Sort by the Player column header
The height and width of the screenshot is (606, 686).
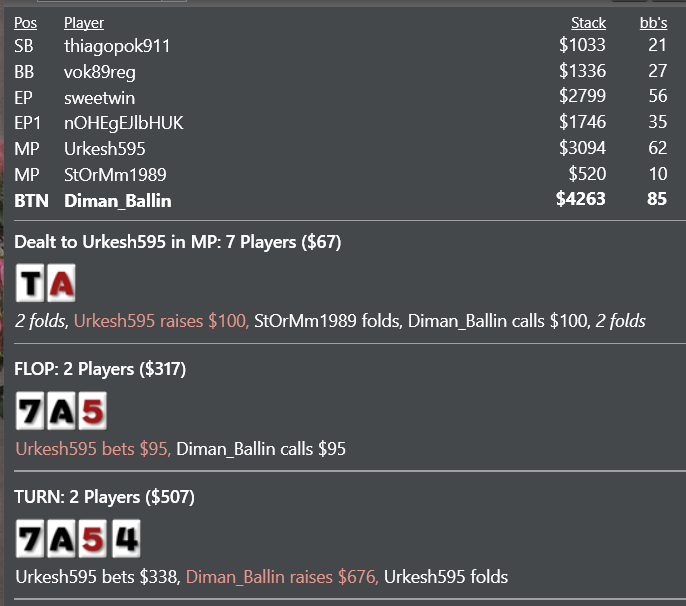(x=84, y=23)
